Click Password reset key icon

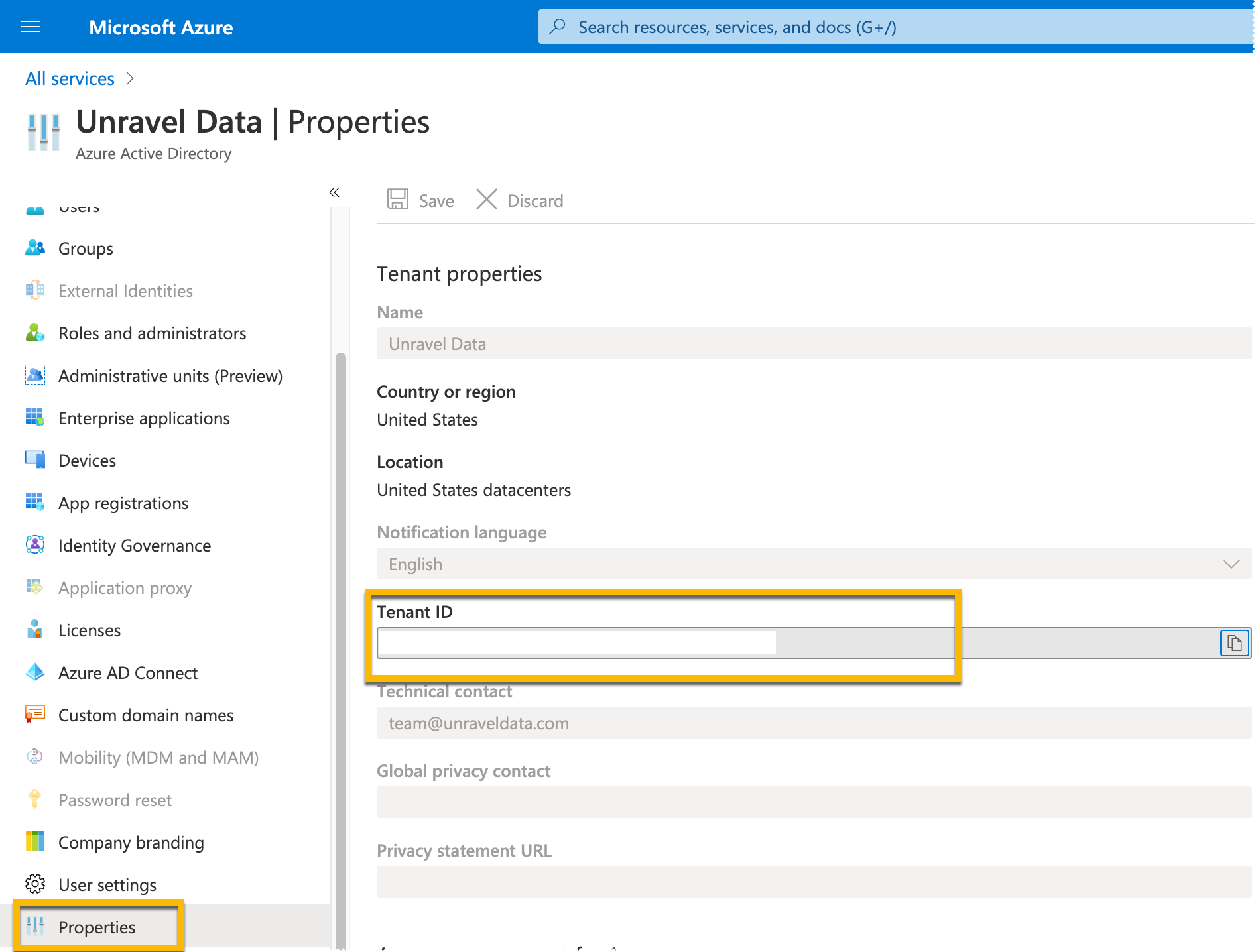(35, 800)
